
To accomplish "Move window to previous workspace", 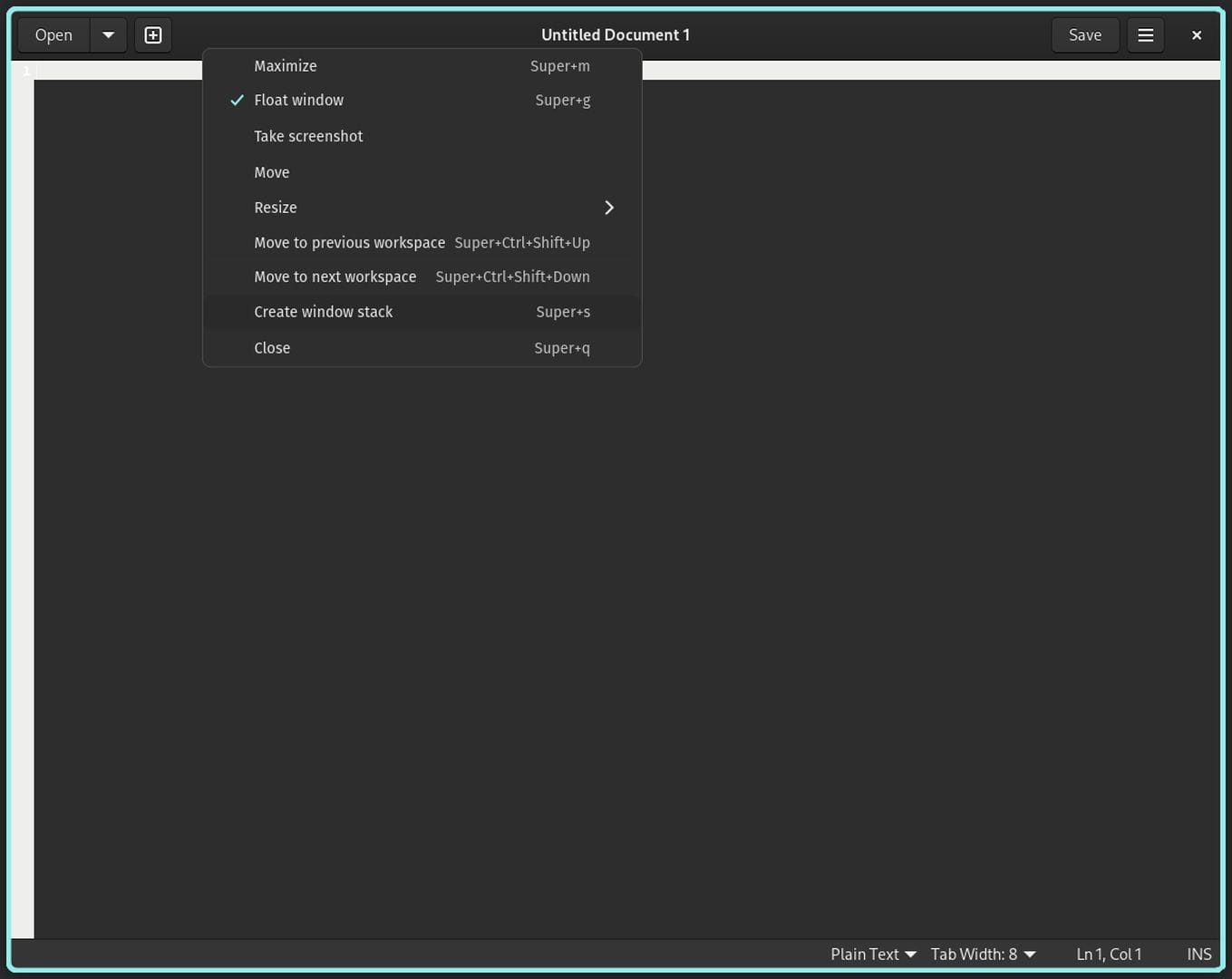I will click(x=349, y=242).
